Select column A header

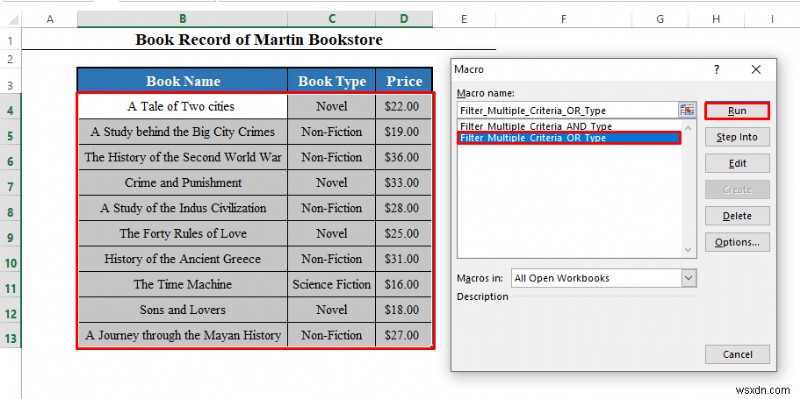coord(50,19)
